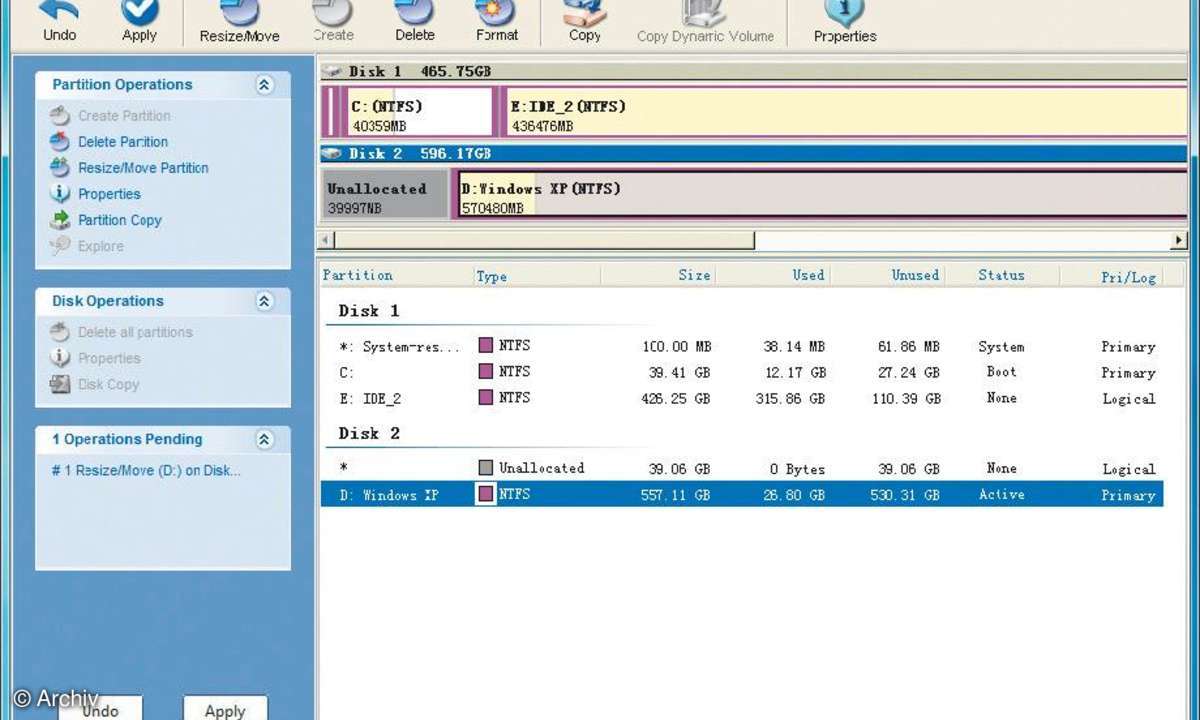Viewport: 1200px width, 720px height.
Task: Click the Delete Partition link
Action: (x=123, y=142)
